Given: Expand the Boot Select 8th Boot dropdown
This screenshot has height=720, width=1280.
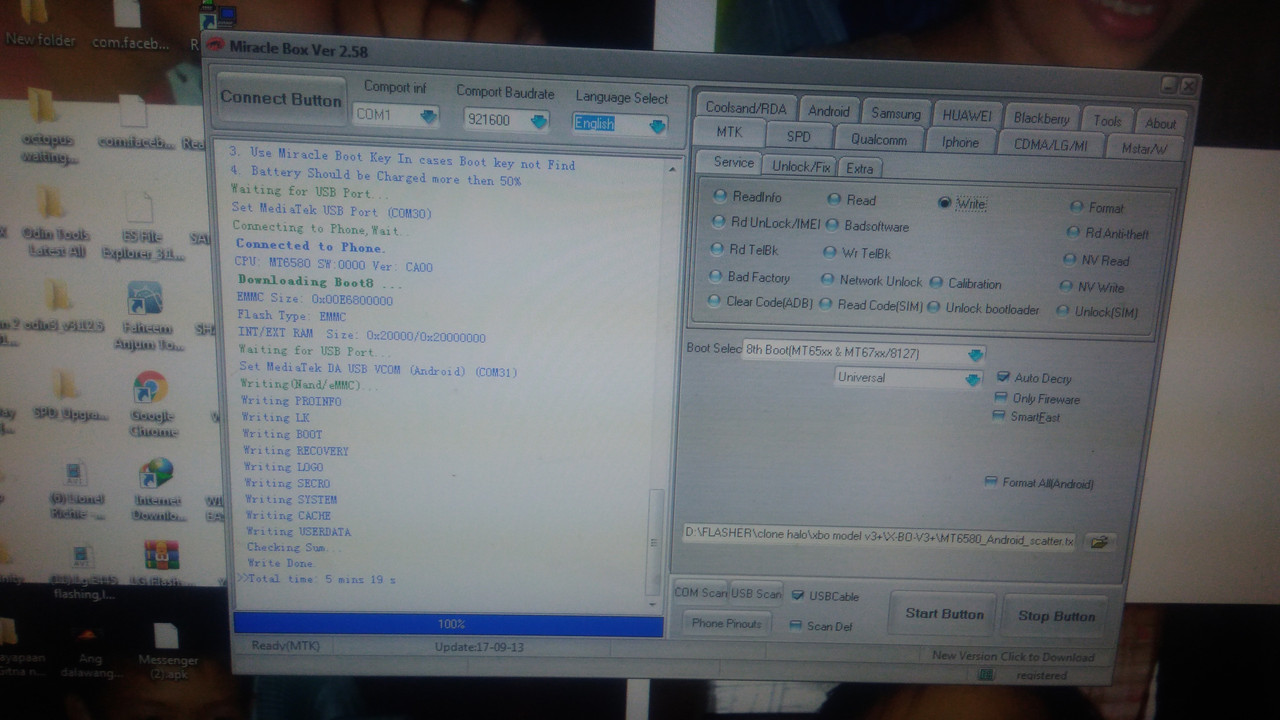Looking at the screenshot, I should point(864,353).
